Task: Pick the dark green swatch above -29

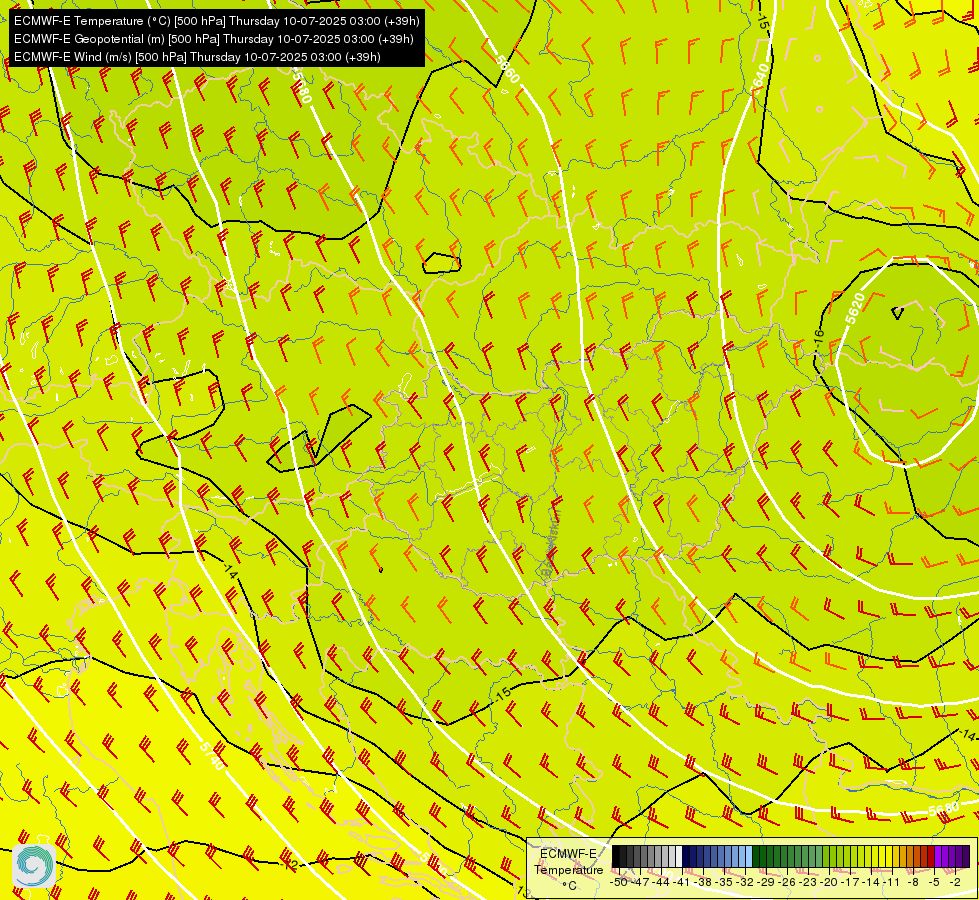Action: click(763, 856)
